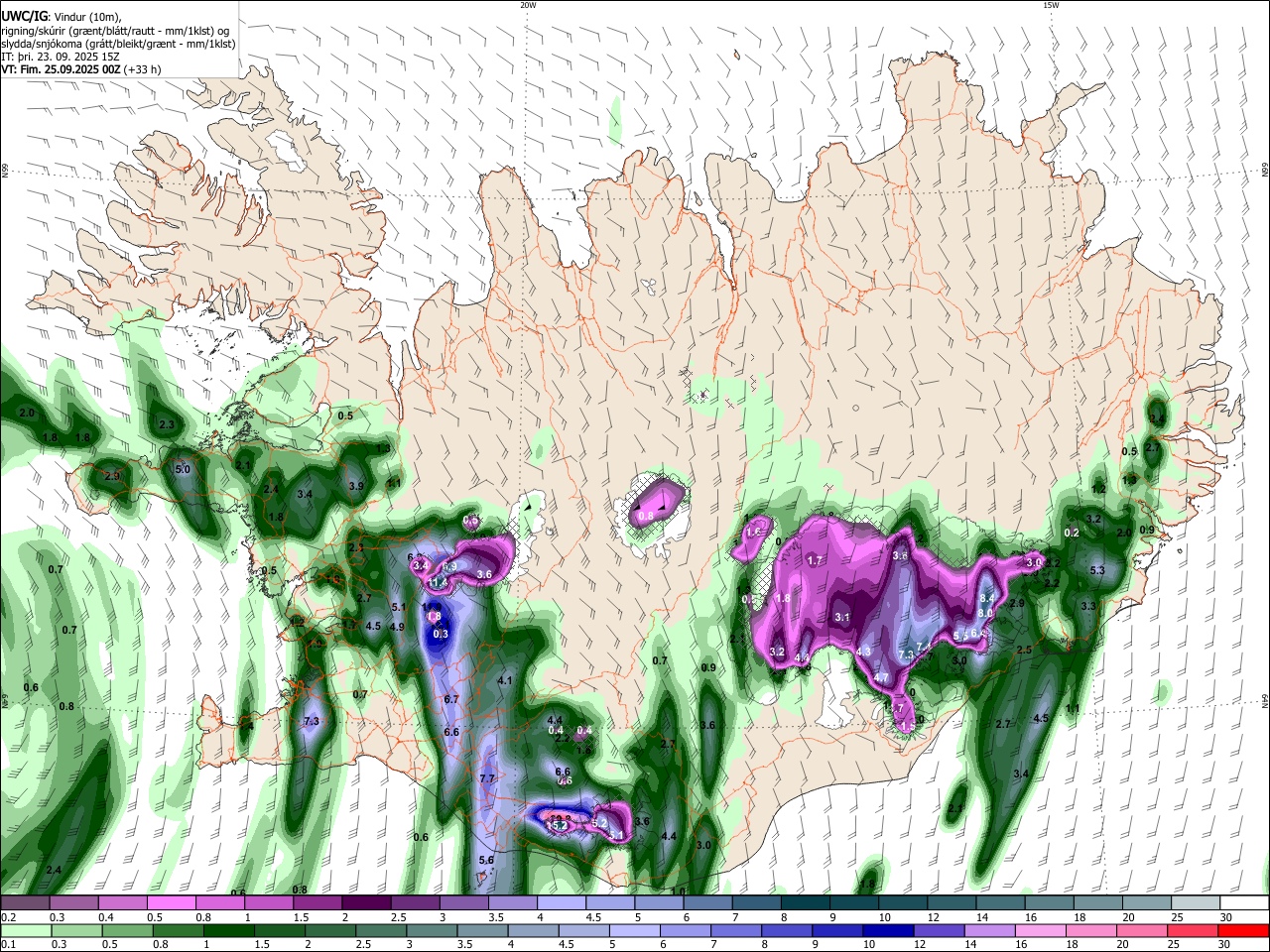Click the '5.2' value in the pink patch on the south coast
Viewport: 1270px width, 952px height.
(x=599, y=823)
